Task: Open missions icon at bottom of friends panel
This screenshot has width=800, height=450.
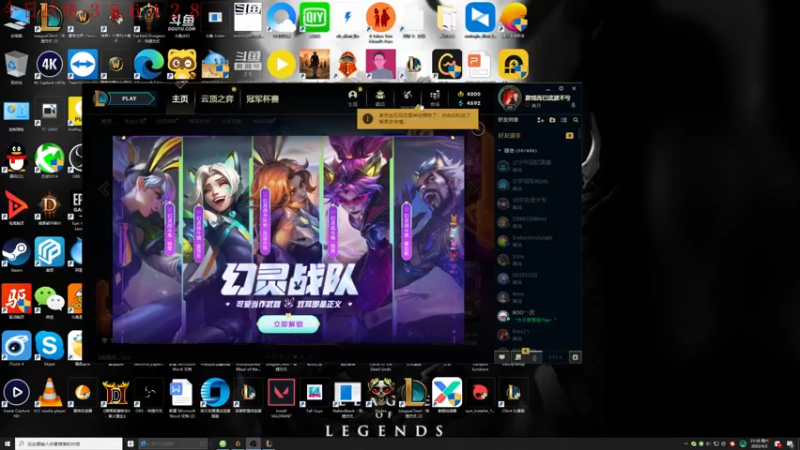Action: (519, 357)
